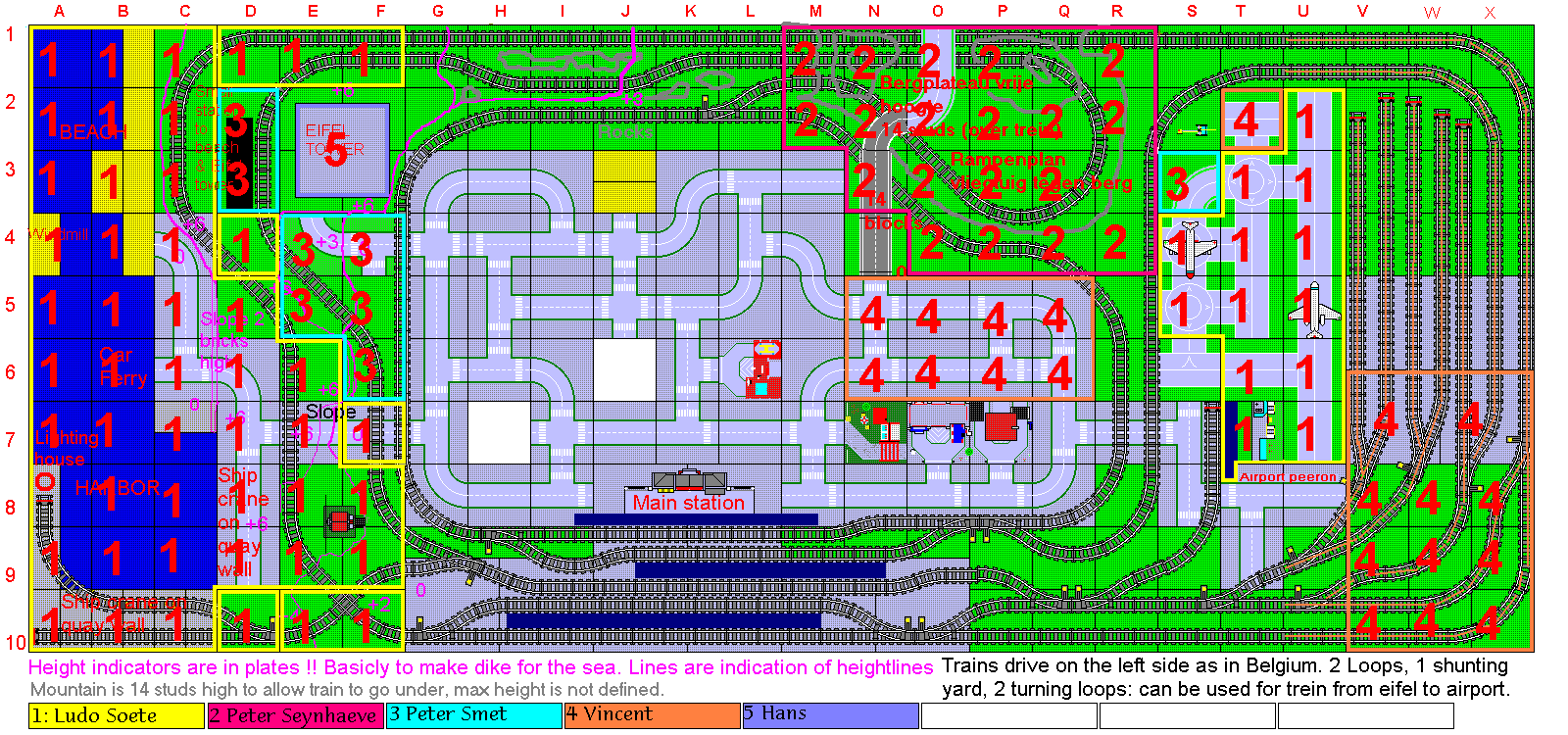The height and width of the screenshot is (735, 1568).
Task: Click the pink '2 Peter Seynhaeve' legend swatch
Action: [295, 715]
